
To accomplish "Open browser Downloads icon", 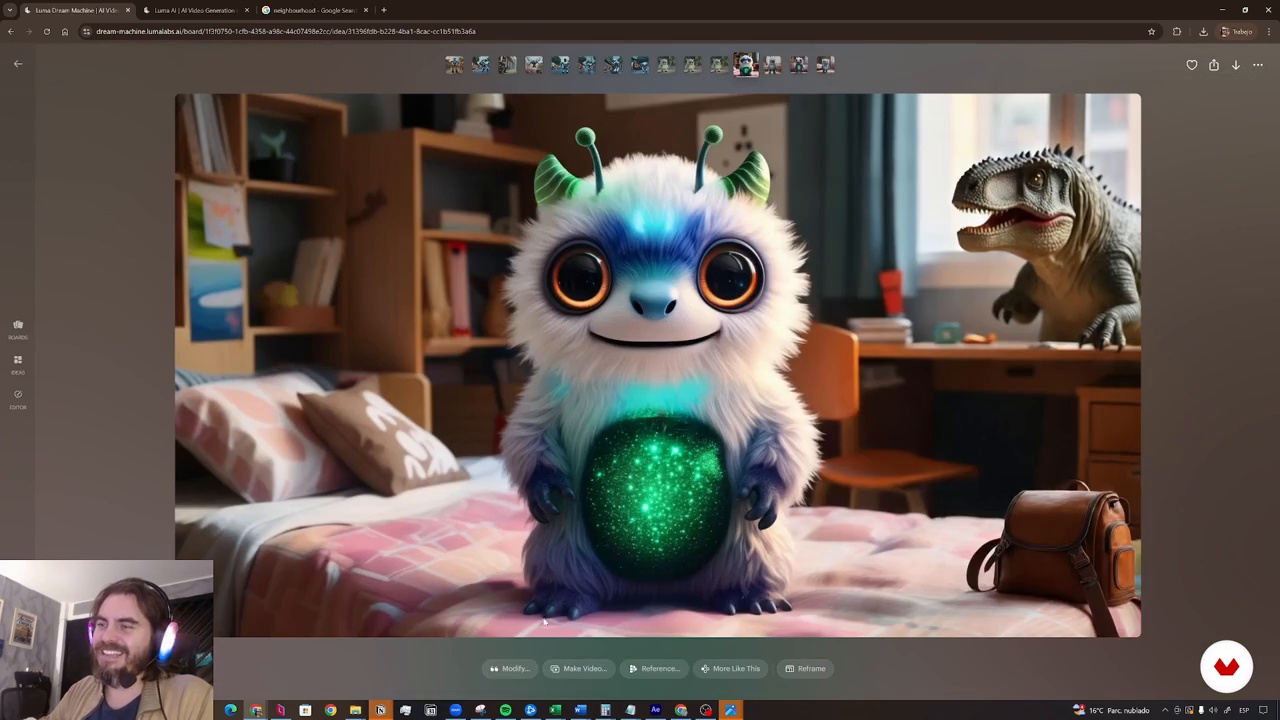I will point(1203,31).
